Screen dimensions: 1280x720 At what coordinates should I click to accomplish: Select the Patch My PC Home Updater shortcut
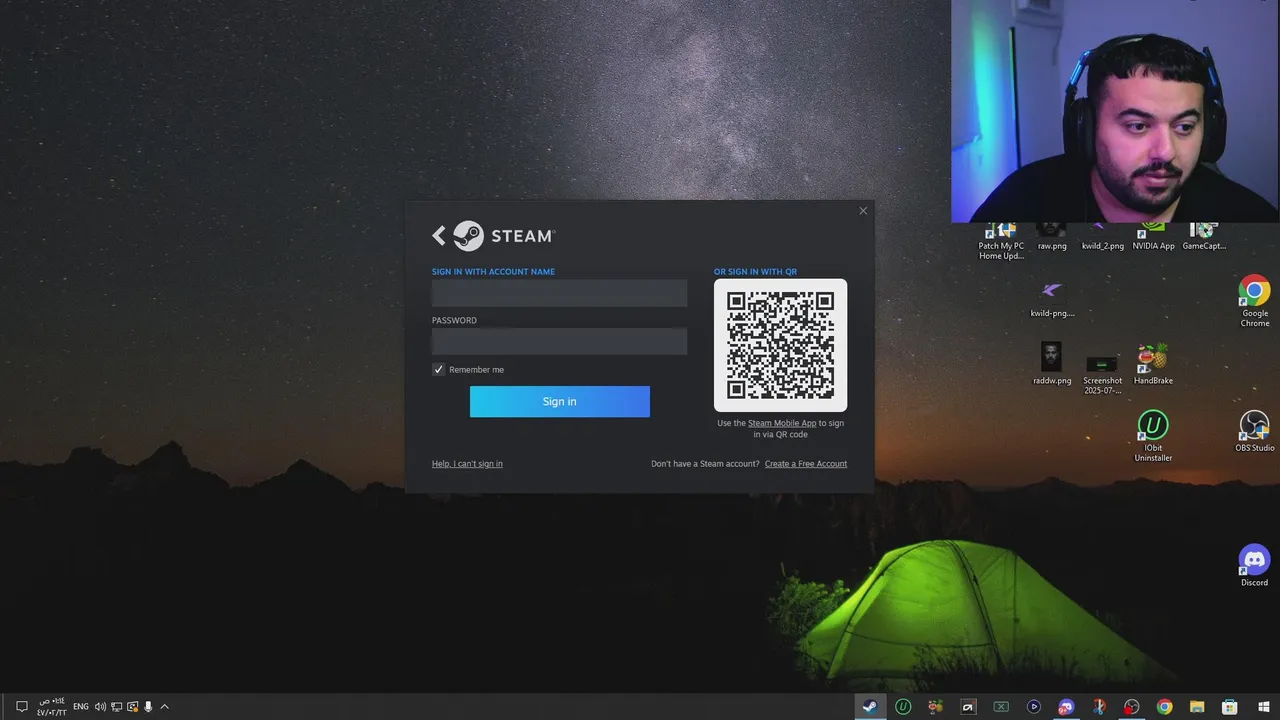click(x=1001, y=242)
